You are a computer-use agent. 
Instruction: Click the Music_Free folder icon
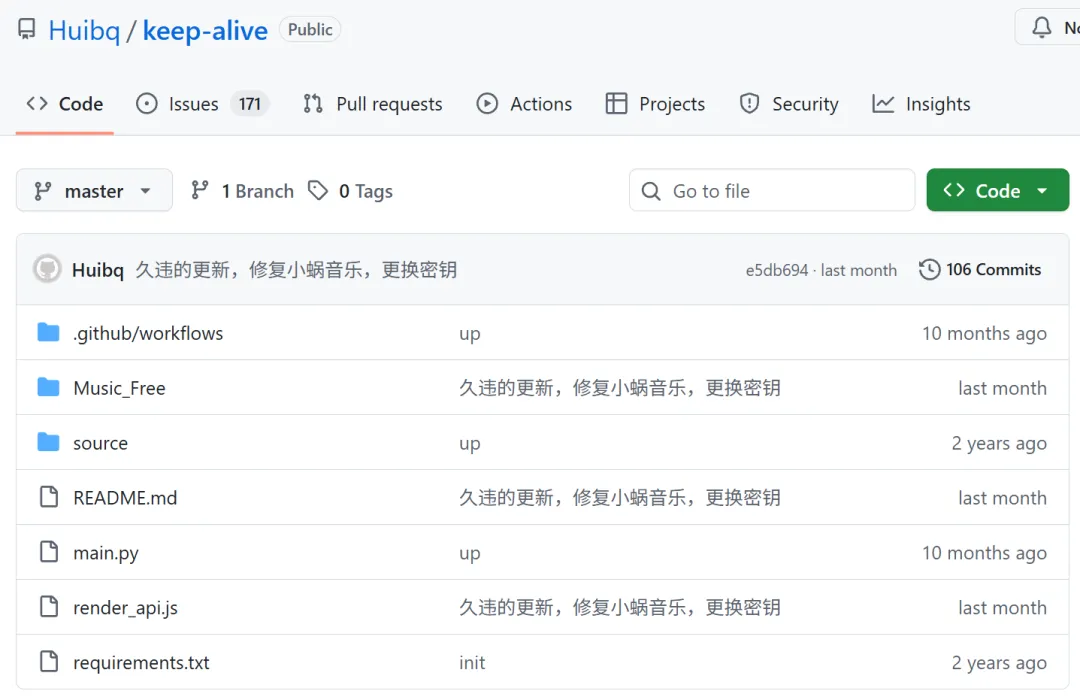point(48,387)
